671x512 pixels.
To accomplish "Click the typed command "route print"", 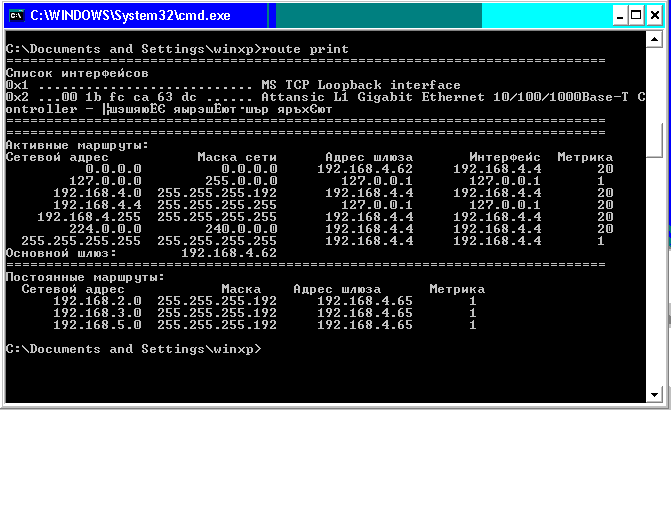I will (305, 49).
